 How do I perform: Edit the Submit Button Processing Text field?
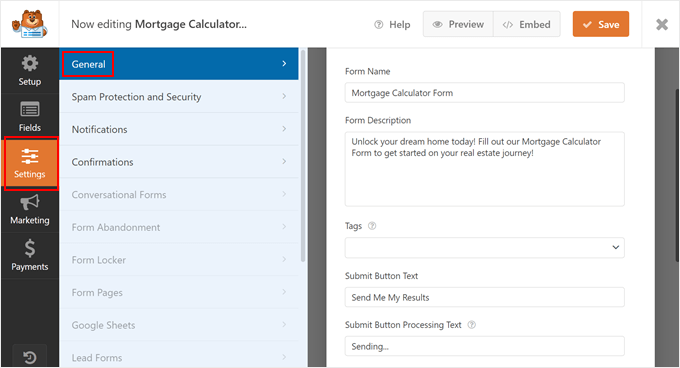point(484,346)
